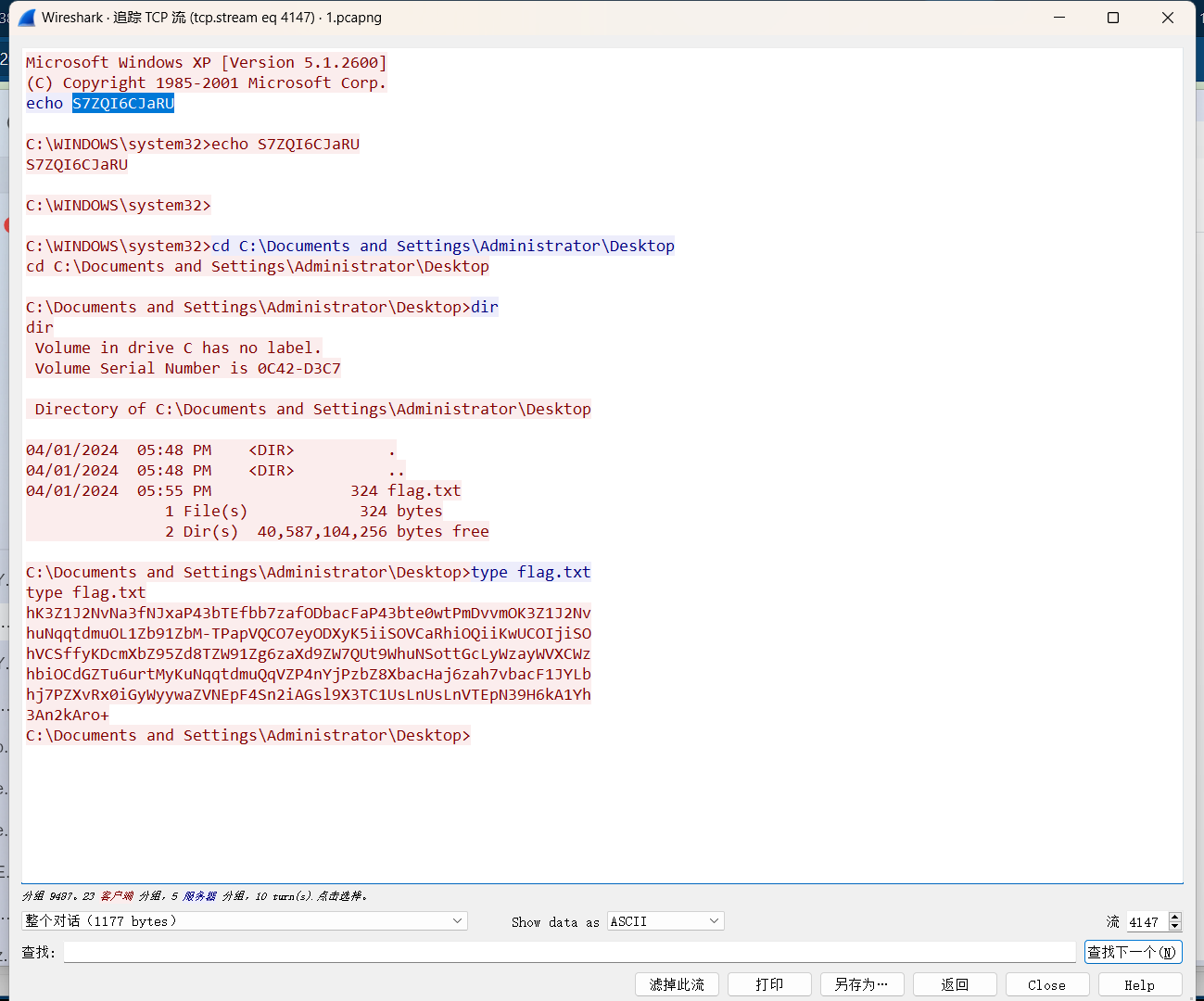Click the last encoded line '3An2kAro+'

tap(68, 715)
